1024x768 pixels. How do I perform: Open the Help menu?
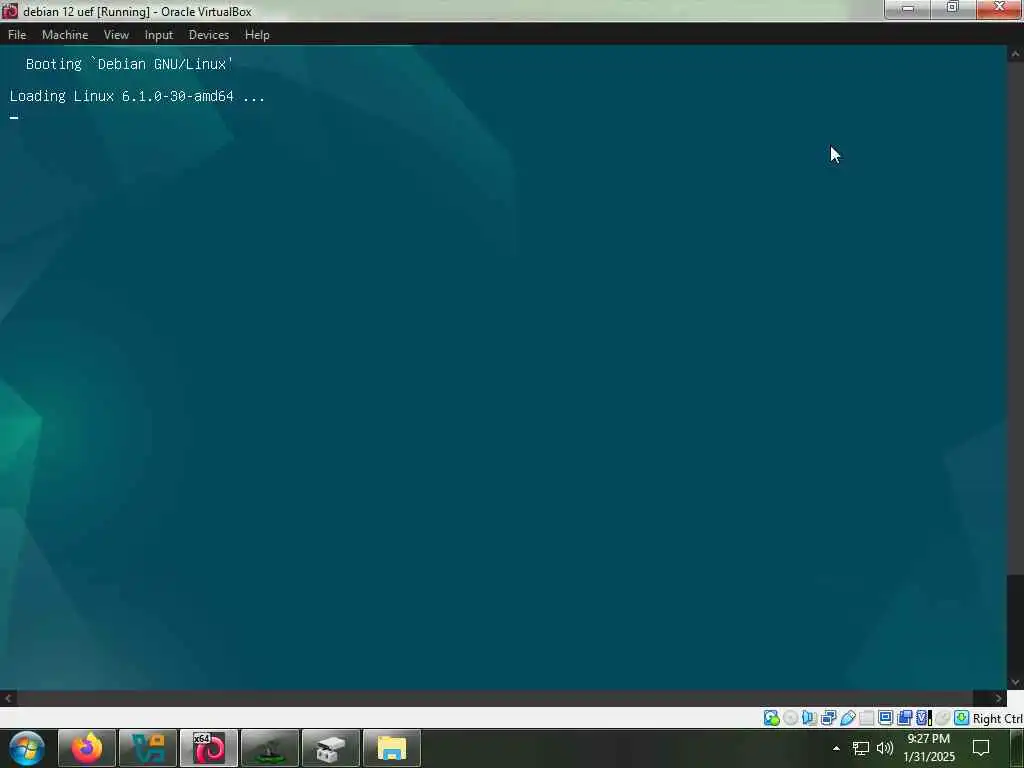[257, 35]
